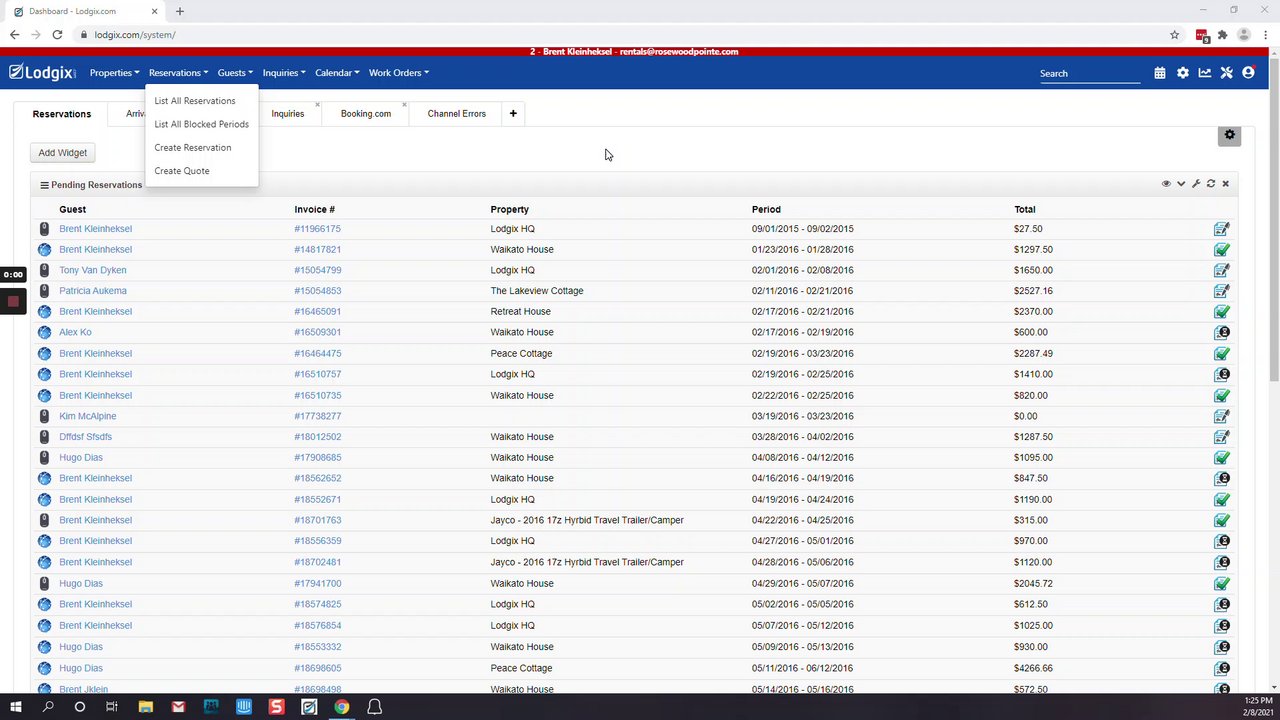Open the Properties dropdown menu
This screenshot has width=1280, height=720.
pos(114,73)
